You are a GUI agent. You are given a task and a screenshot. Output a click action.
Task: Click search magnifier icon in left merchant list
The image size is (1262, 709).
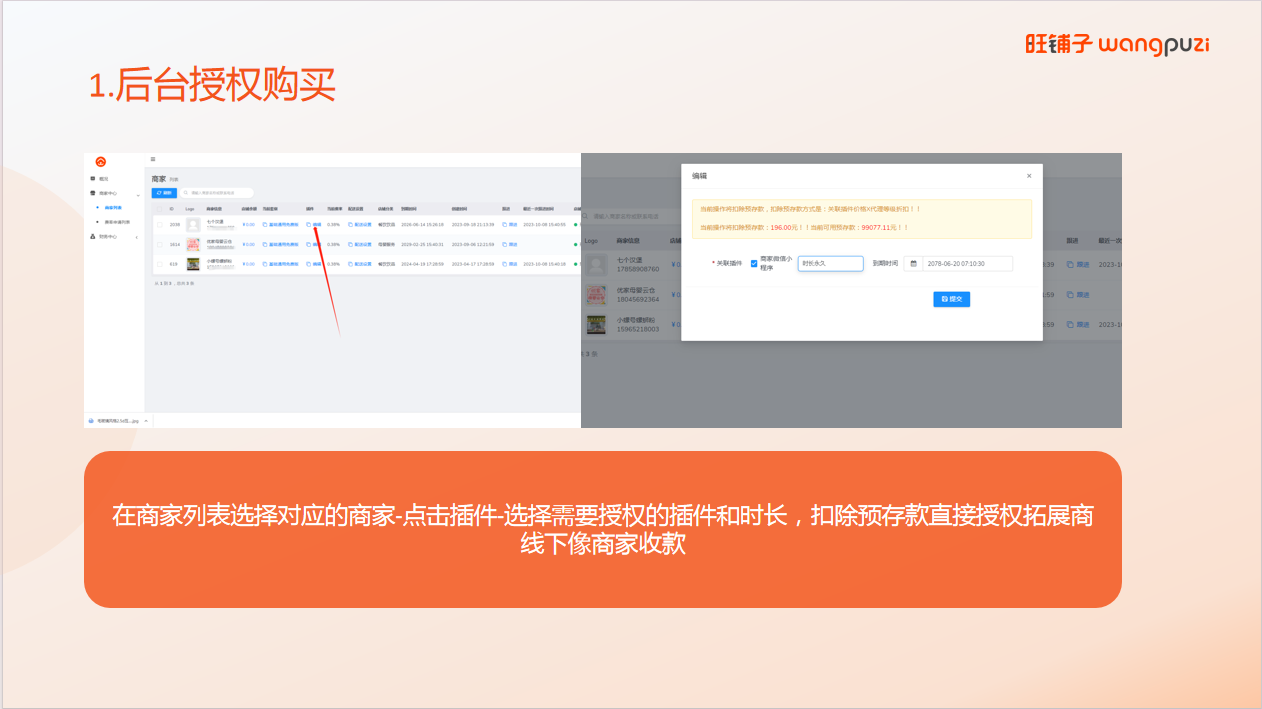pyautogui.click(x=186, y=193)
